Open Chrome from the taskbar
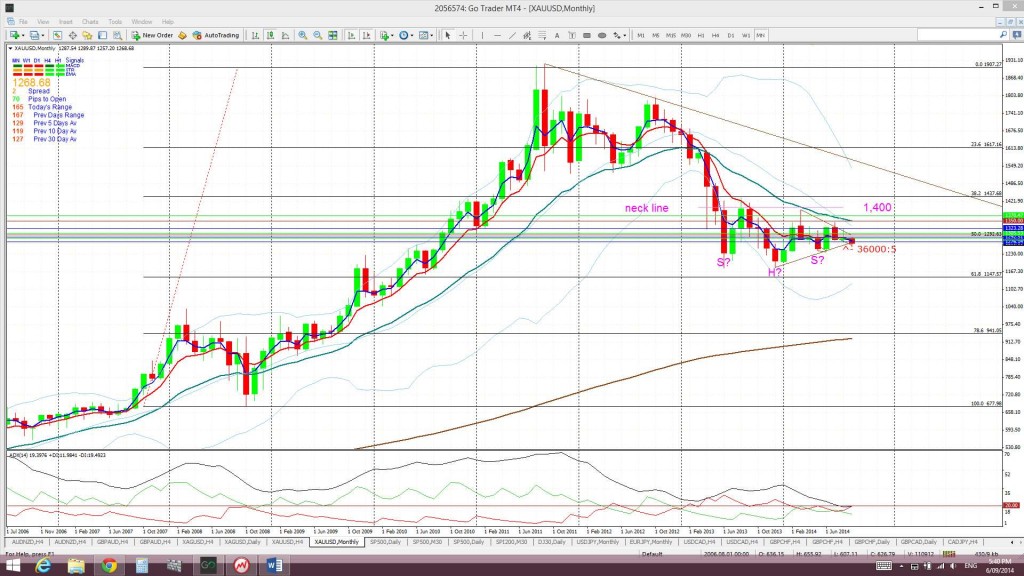Viewport: 1024px width, 576px height. (x=110, y=566)
